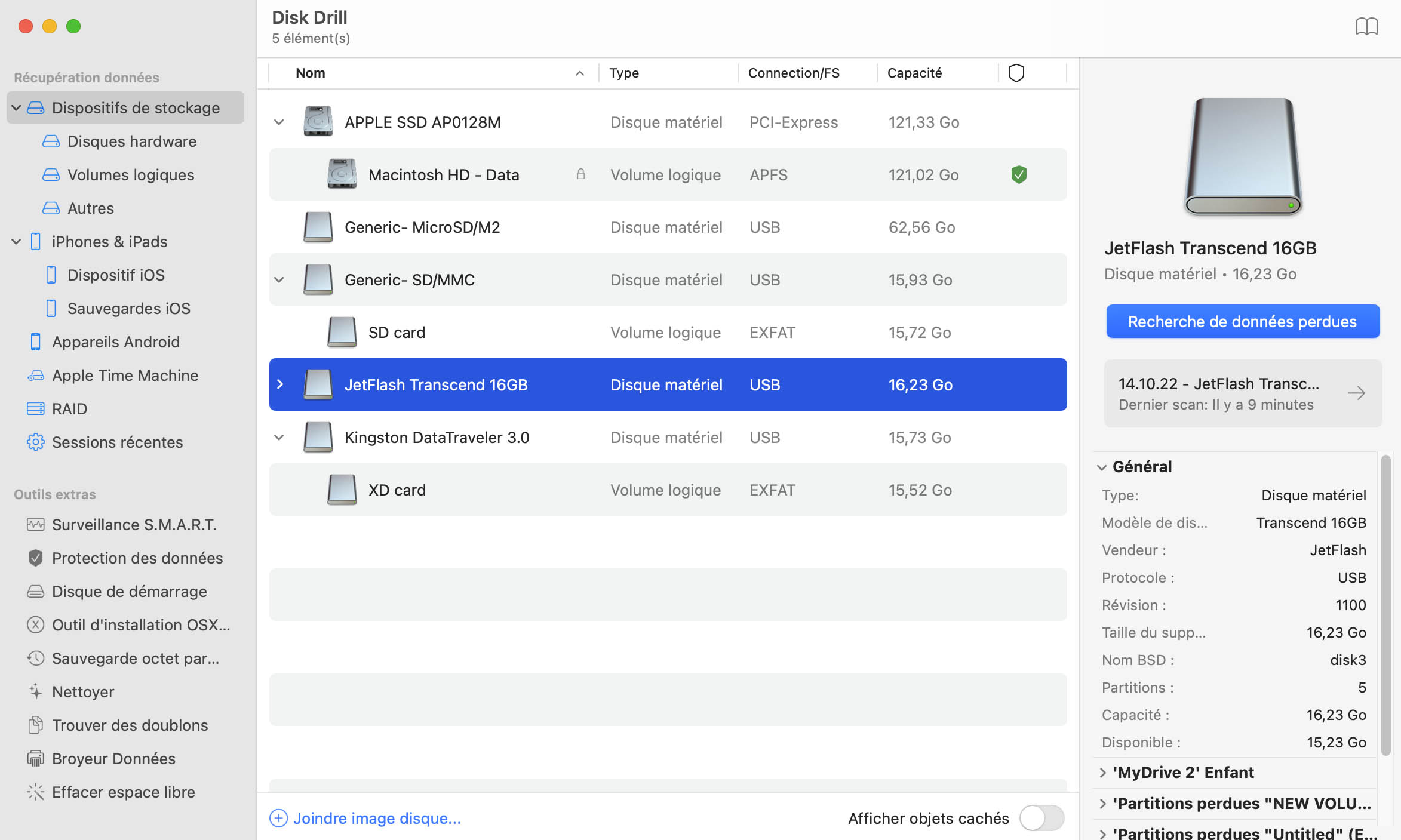
Task: Open the help book icon
Action: click(x=1366, y=27)
